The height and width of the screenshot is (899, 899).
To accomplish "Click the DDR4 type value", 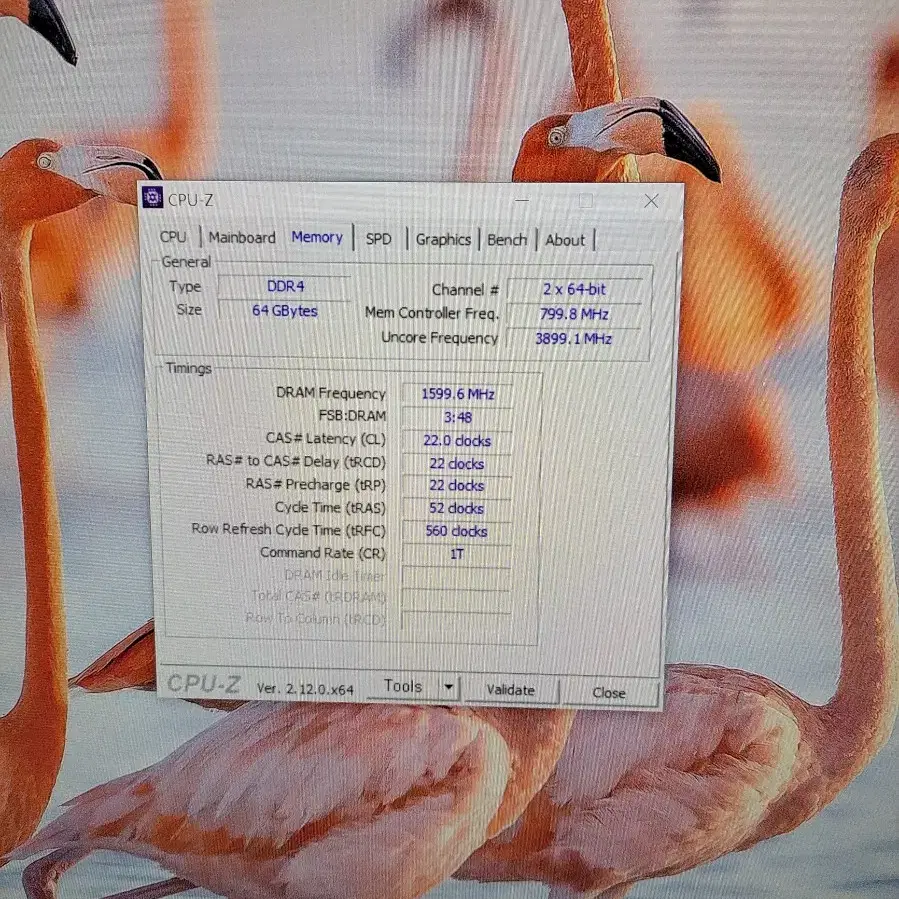I will click(285, 287).
